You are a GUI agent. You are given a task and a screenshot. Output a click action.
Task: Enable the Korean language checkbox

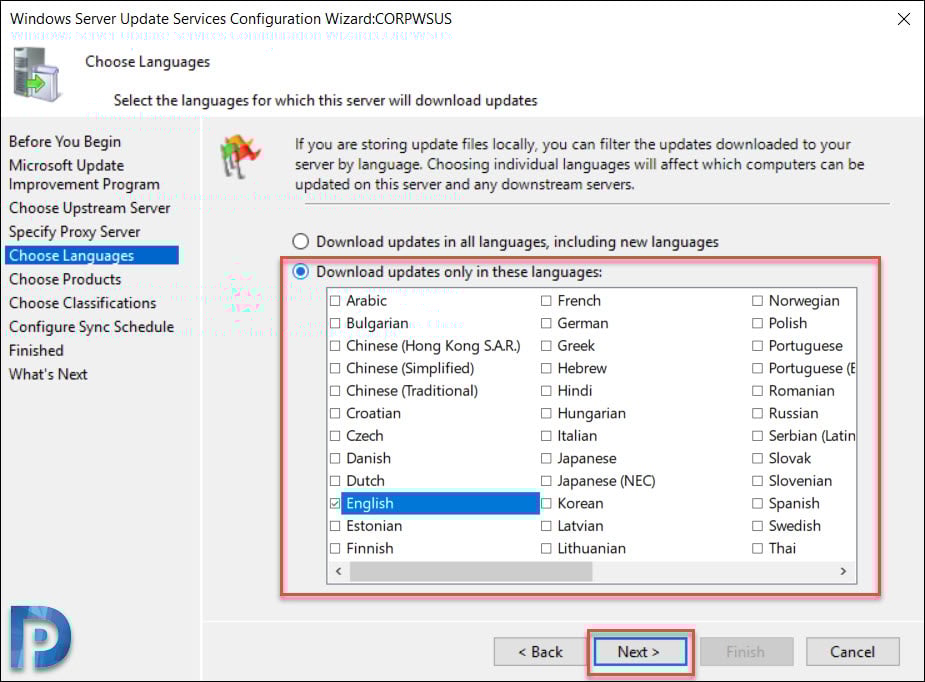coord(546,503)
